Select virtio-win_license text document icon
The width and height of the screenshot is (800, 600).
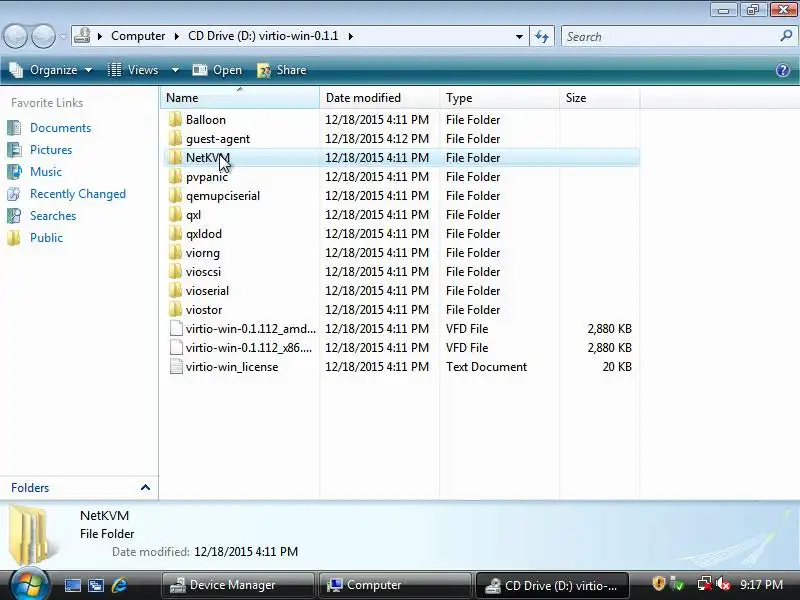176,367
